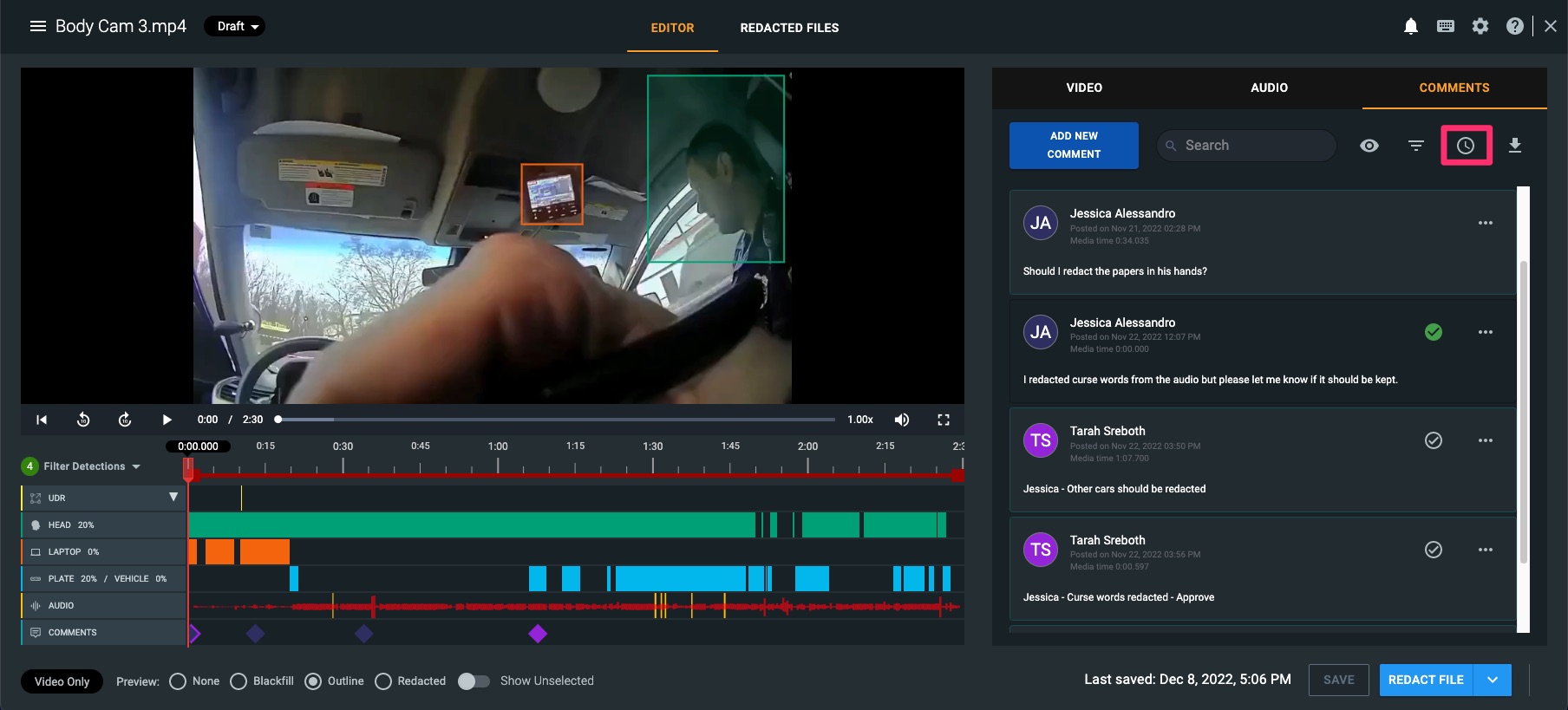
Task: Select the Blackfill preview option
Action: point(238,681)
